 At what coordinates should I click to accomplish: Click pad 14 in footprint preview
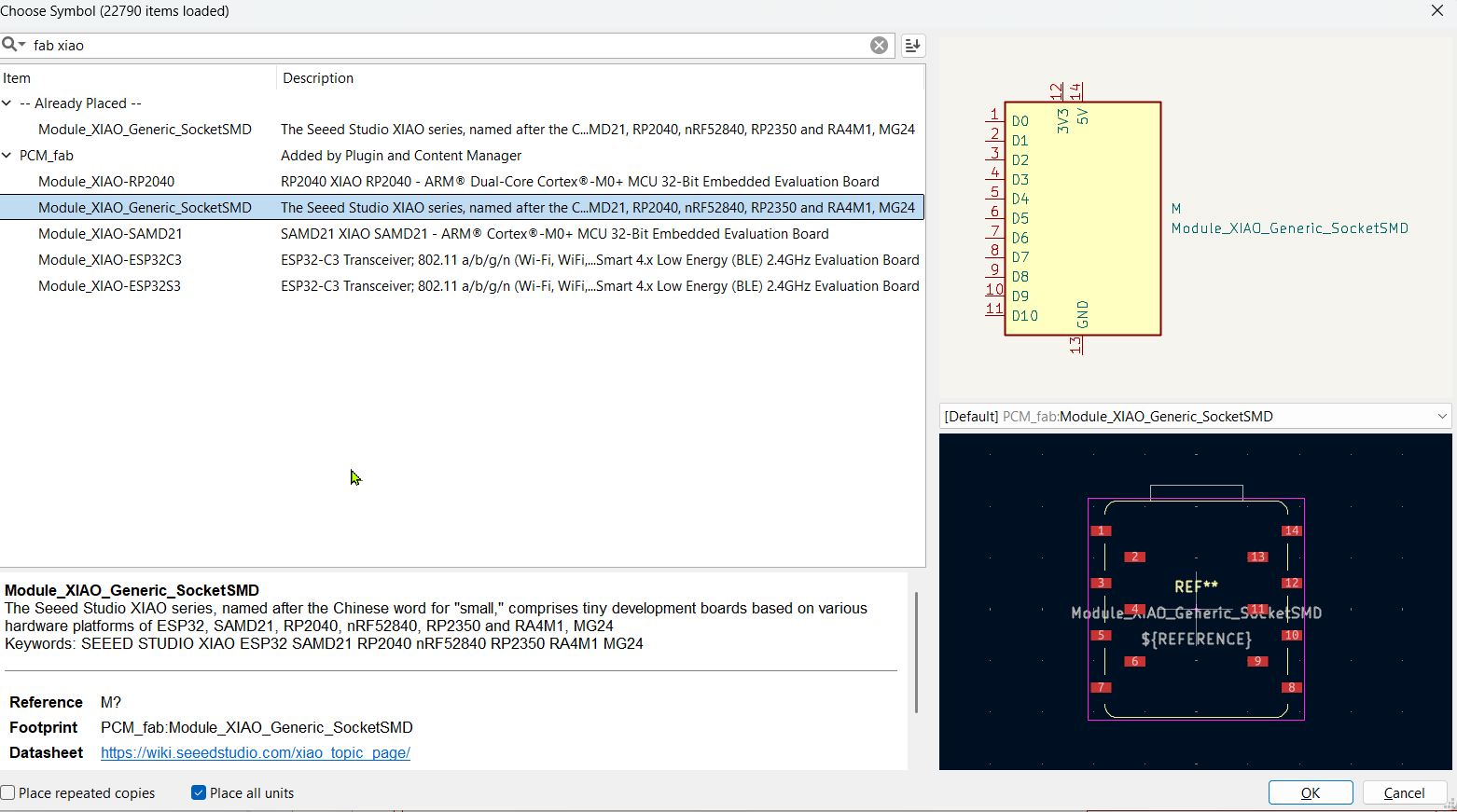(1291, 530)
